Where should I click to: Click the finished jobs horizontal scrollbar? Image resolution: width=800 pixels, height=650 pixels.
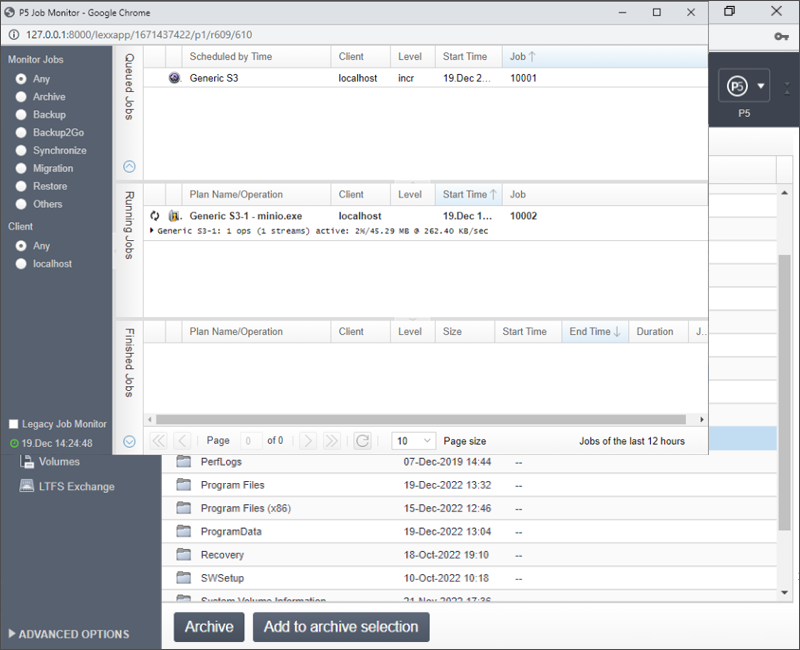[x=420, y=419]
